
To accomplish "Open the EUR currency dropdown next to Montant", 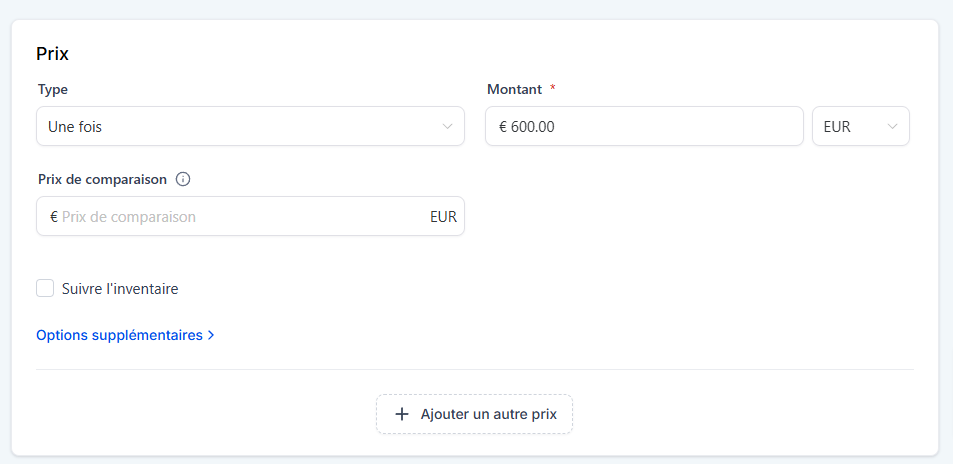I will coord(860,127).
